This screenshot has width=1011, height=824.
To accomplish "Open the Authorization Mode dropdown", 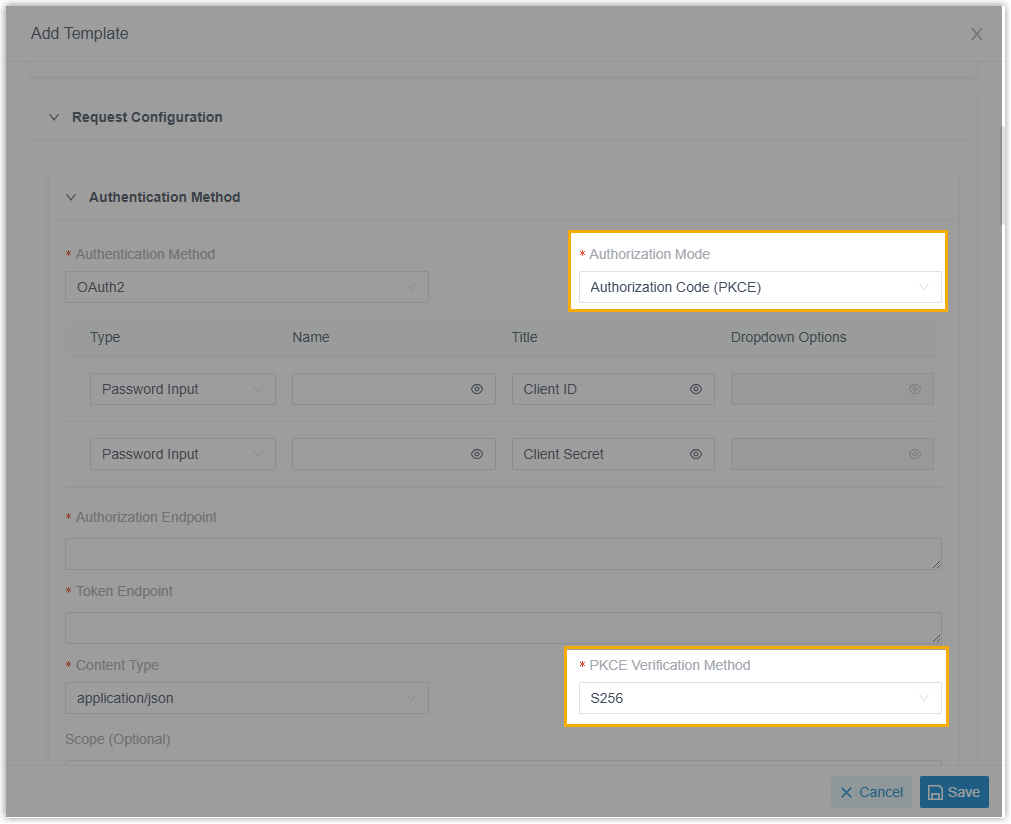I will [759, 287].
